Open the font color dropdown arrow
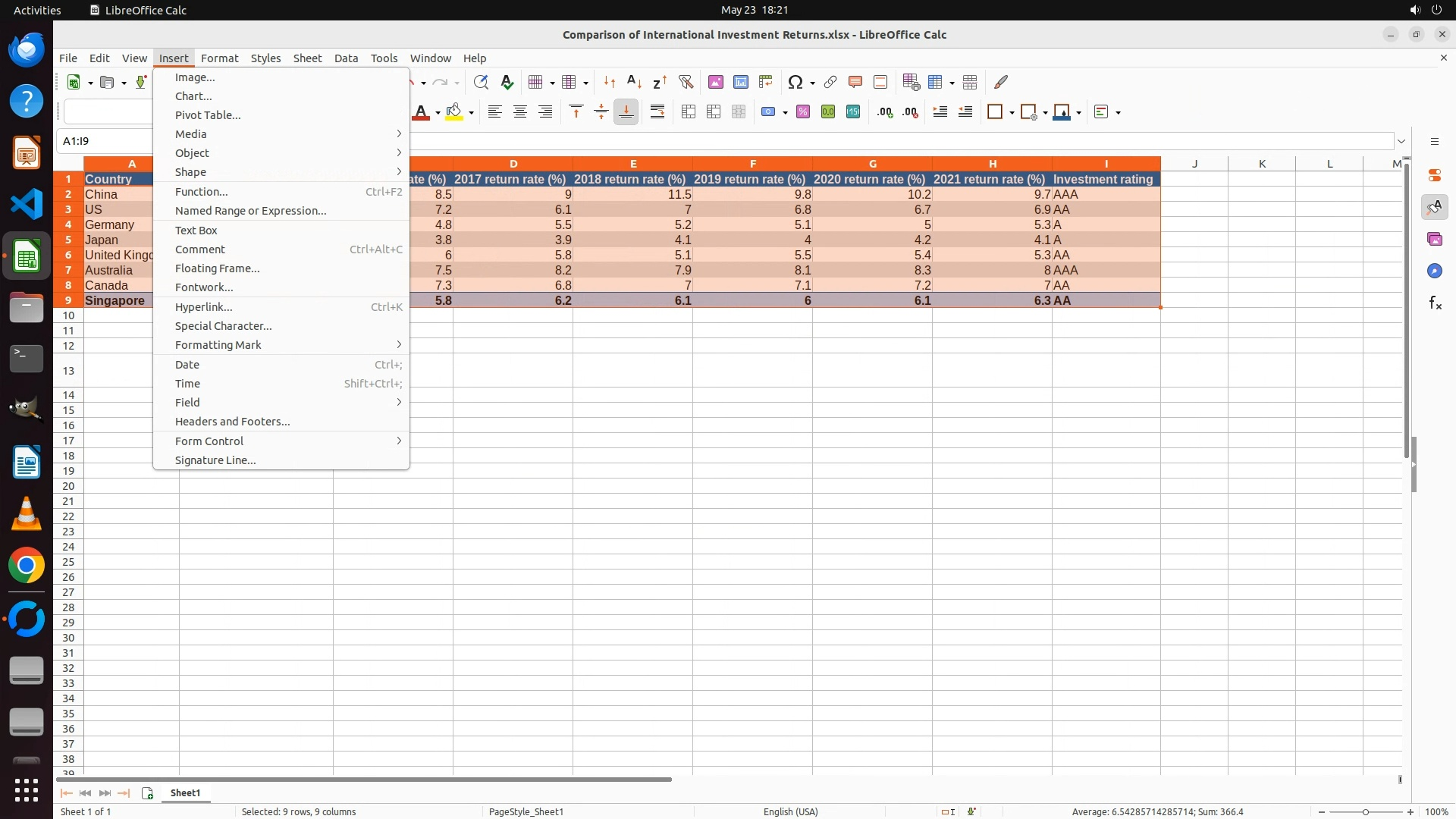 (438, 113)
